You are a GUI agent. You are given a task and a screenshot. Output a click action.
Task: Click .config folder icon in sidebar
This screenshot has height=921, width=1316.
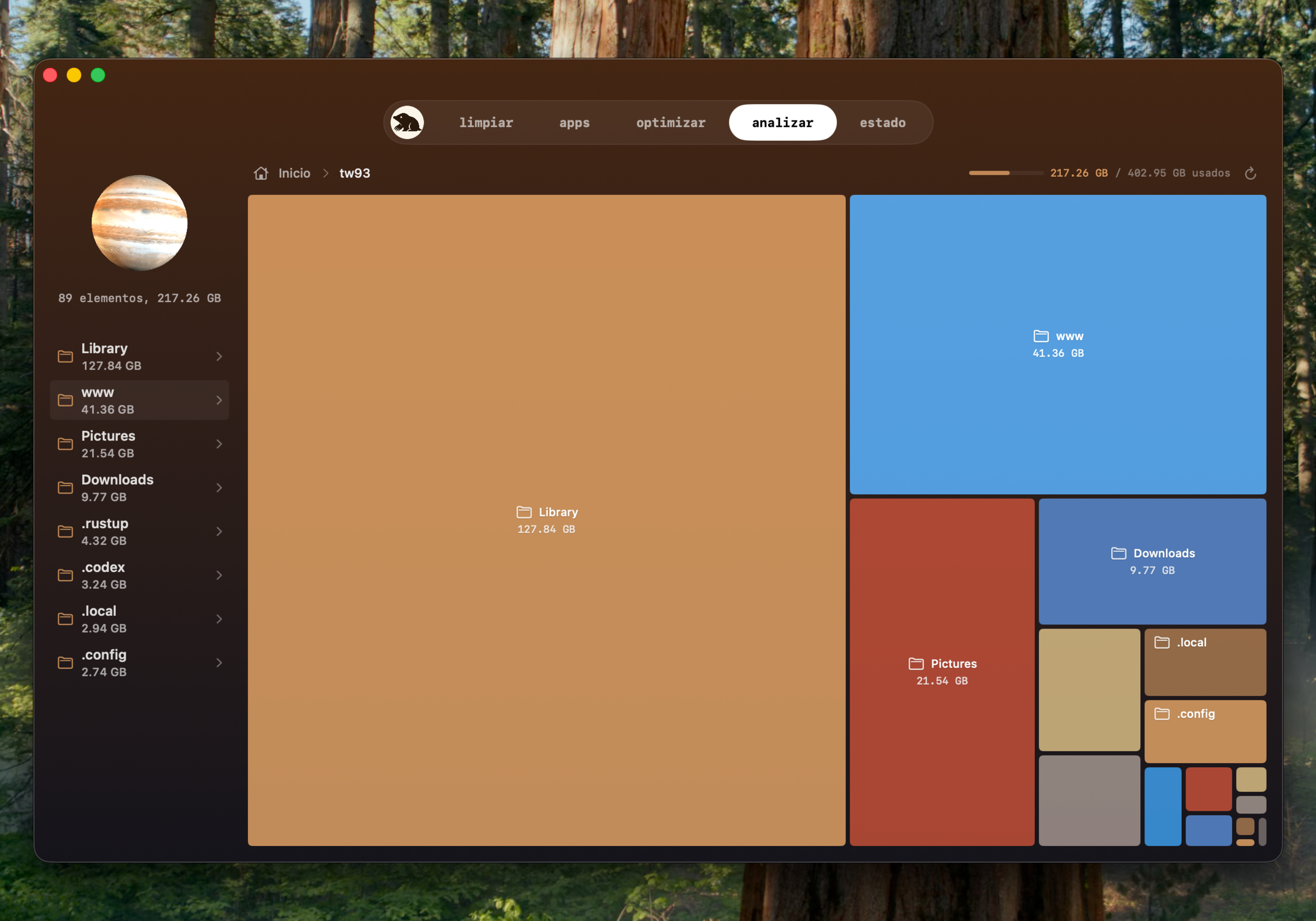65,662
